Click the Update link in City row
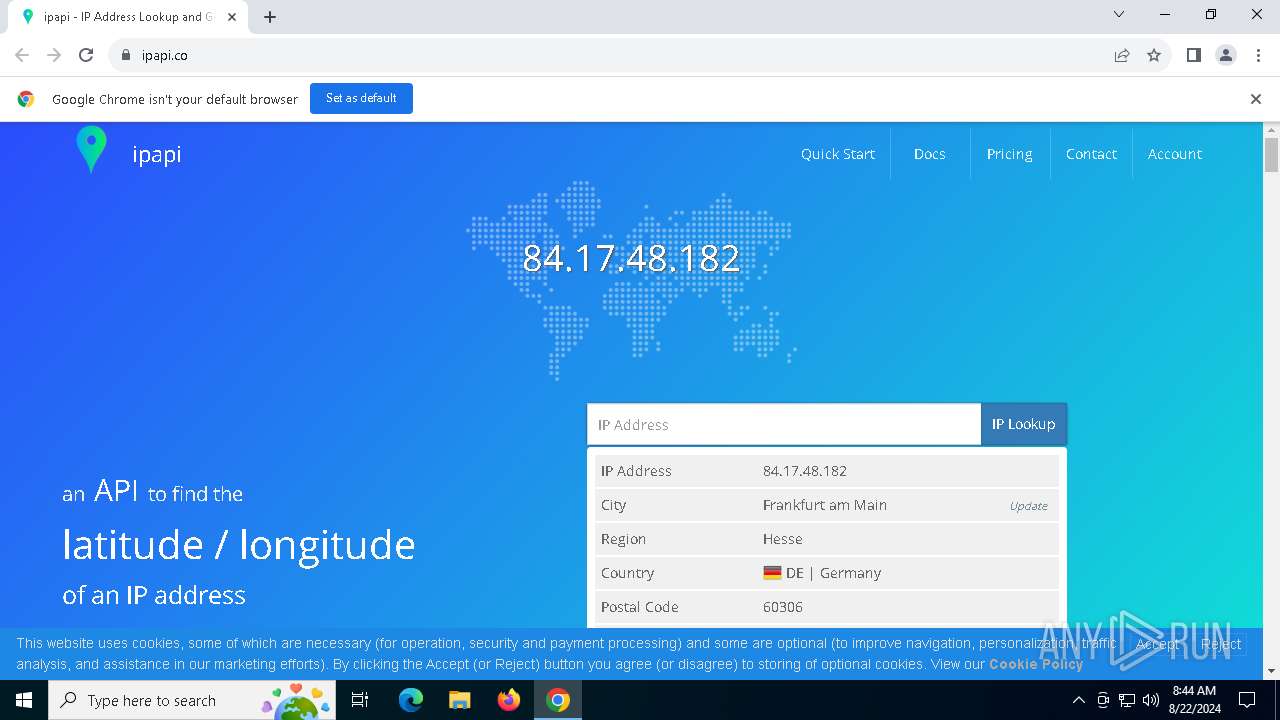Image resolution: width=1280 pixels, height=720 pixels. pos(1028,506)
